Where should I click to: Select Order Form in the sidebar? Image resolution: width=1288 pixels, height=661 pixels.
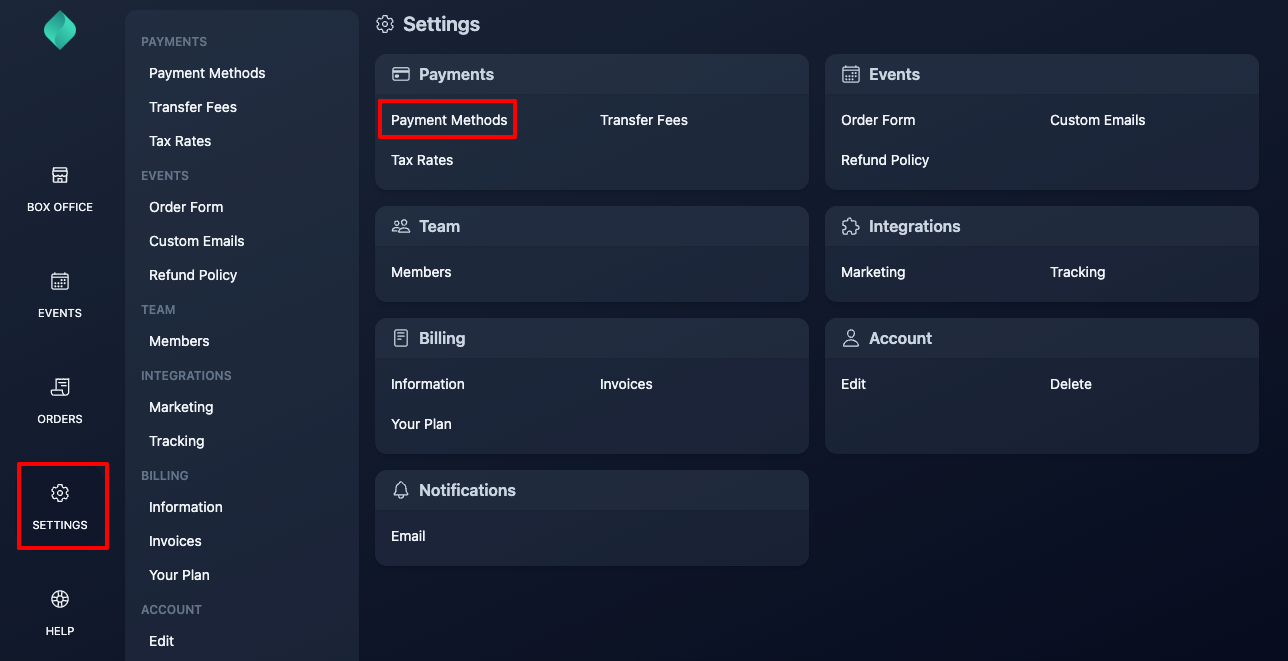pos(186,207)
